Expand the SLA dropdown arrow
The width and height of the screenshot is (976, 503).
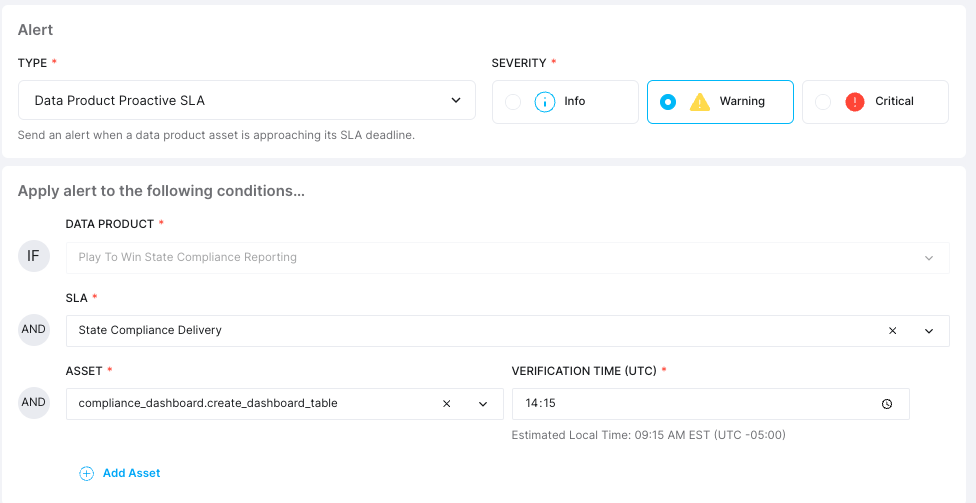(x=929, y=331)
